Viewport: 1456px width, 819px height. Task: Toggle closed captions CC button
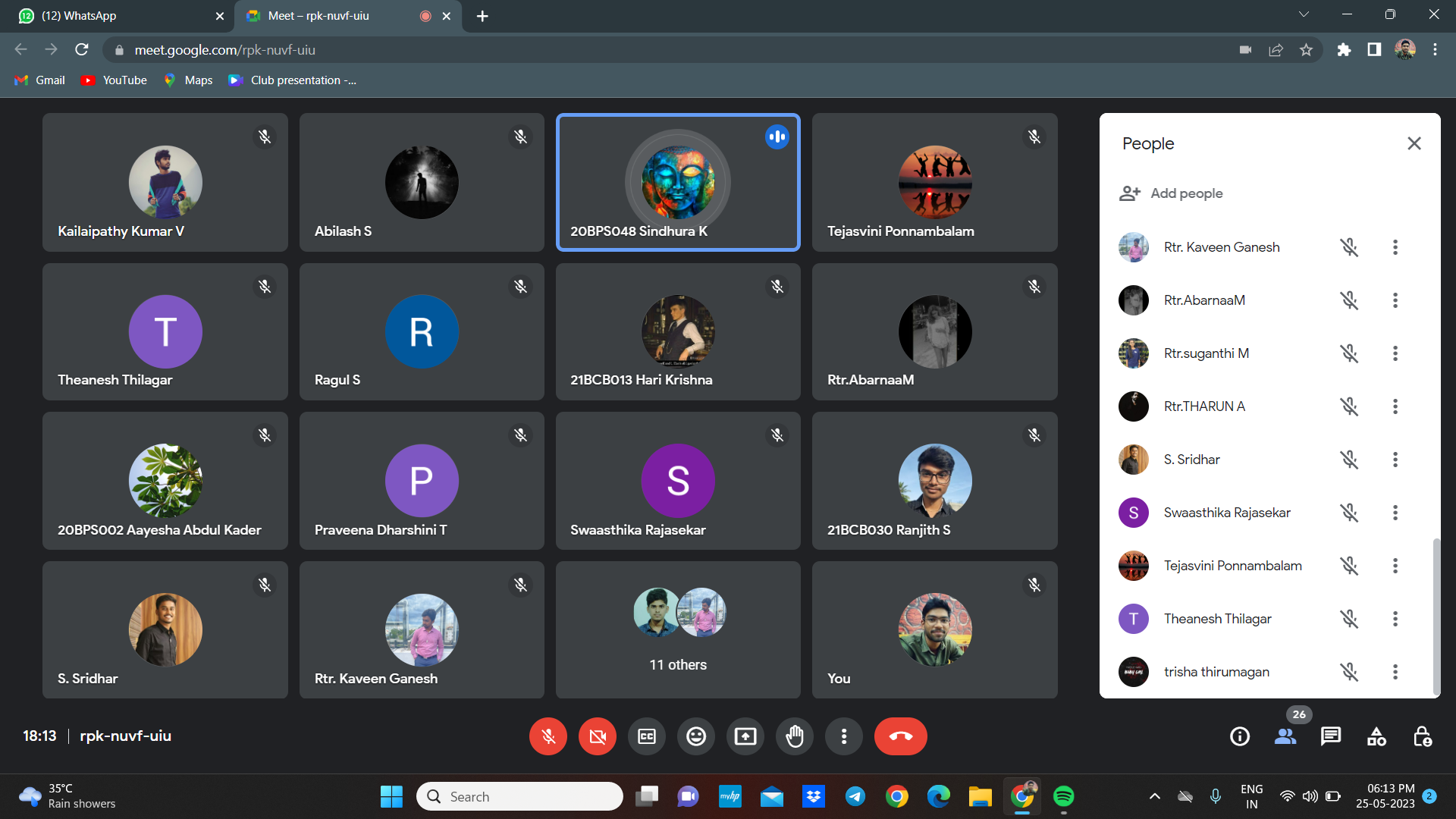coord(647,736)
